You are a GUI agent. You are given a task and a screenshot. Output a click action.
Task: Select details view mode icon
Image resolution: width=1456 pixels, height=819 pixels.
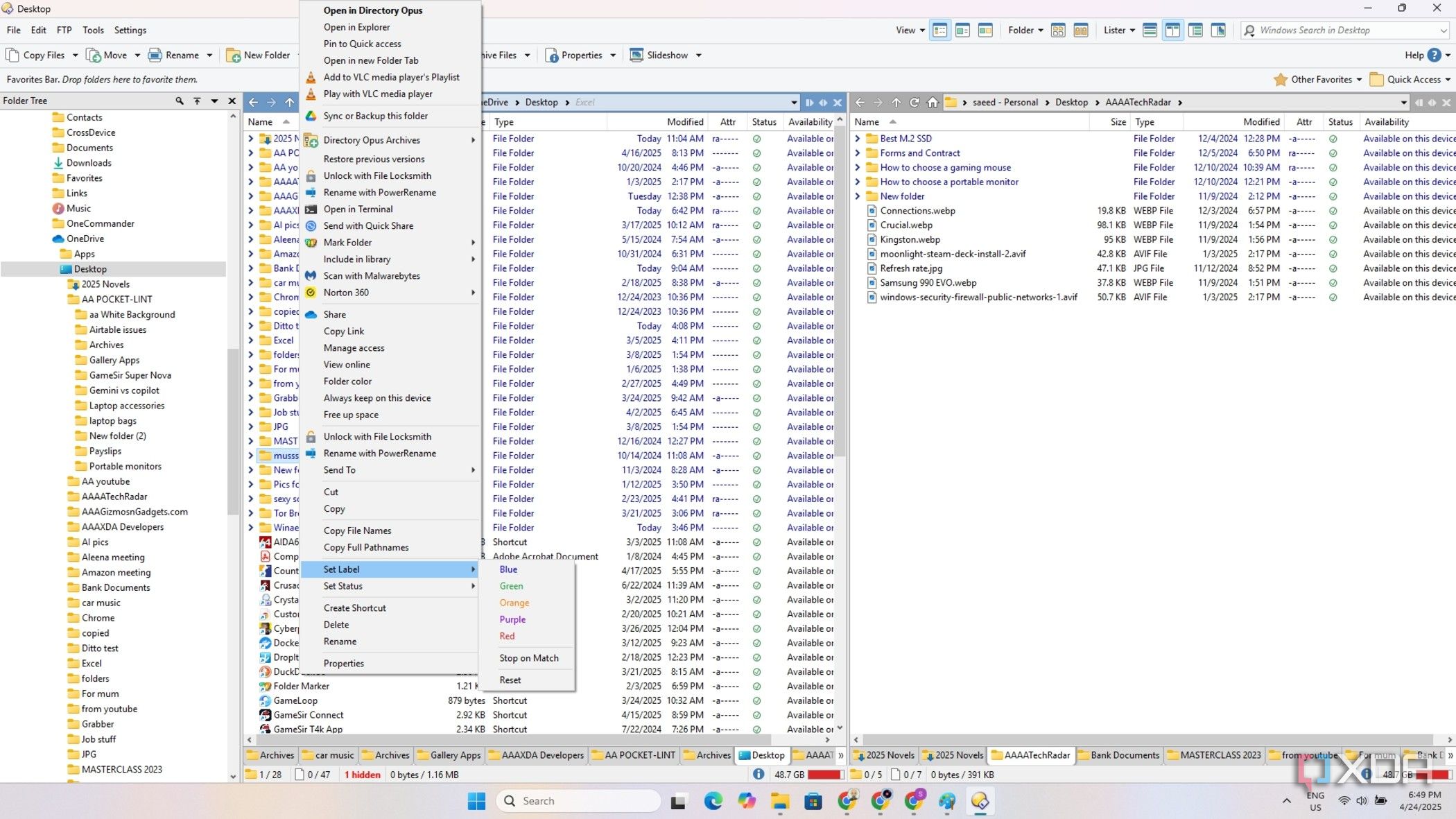(x=940, y=31)
